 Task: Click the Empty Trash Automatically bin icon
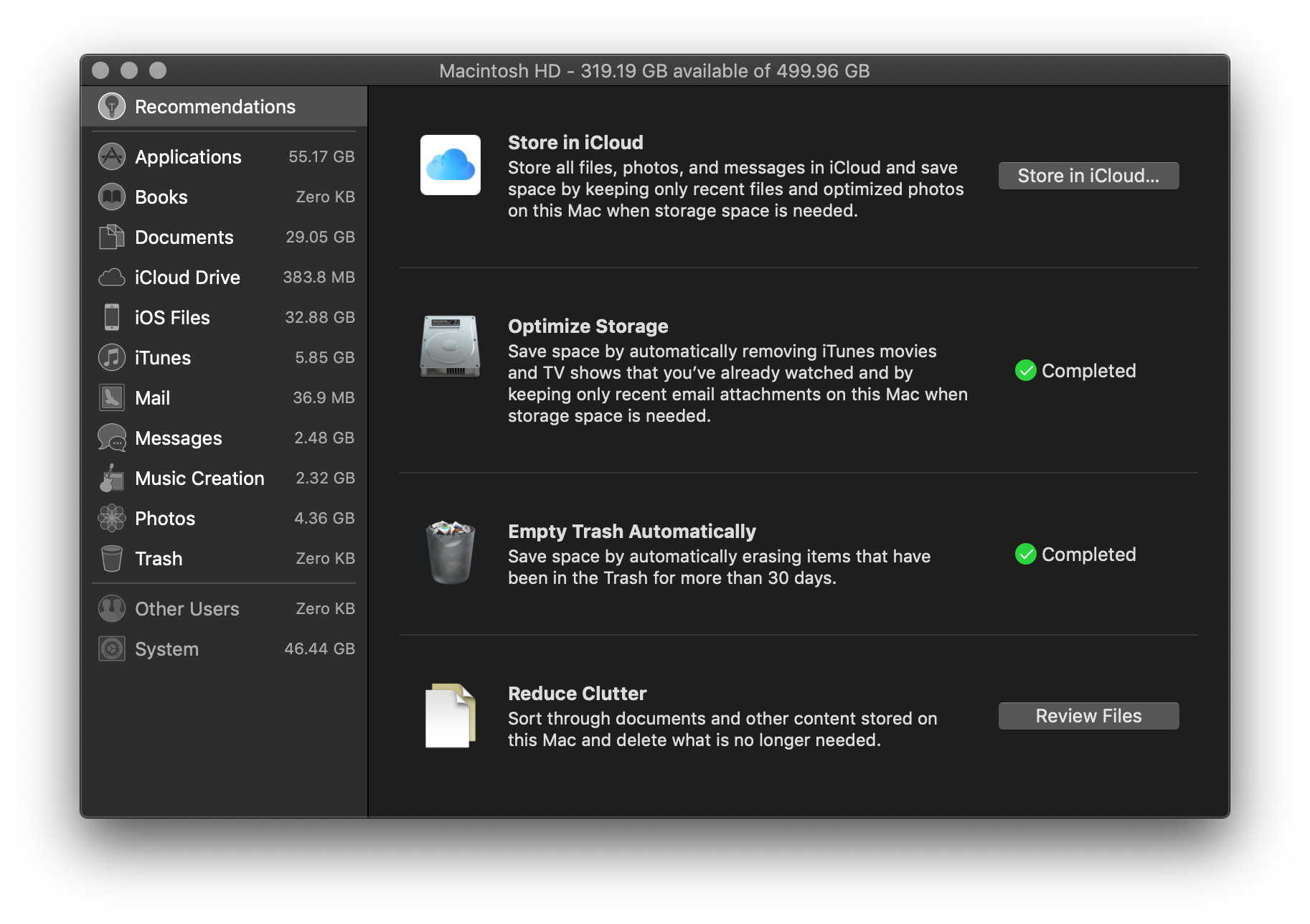[451, 552]
